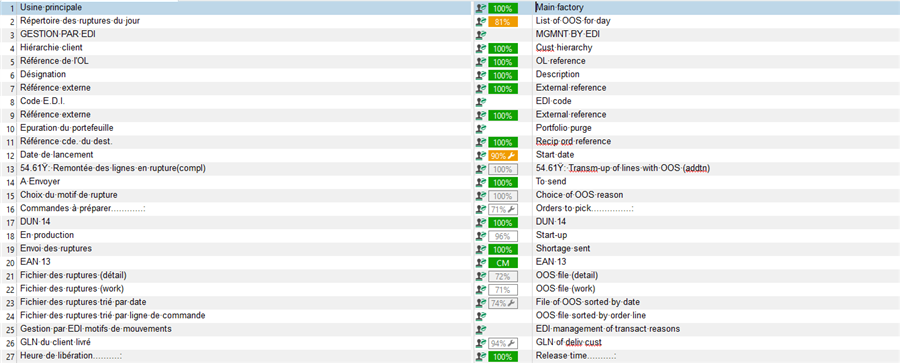Viewport: 900px width, 363px height.
Task: Click the status icon in the 'Date de lancement' row
Action: click(481, 155)
